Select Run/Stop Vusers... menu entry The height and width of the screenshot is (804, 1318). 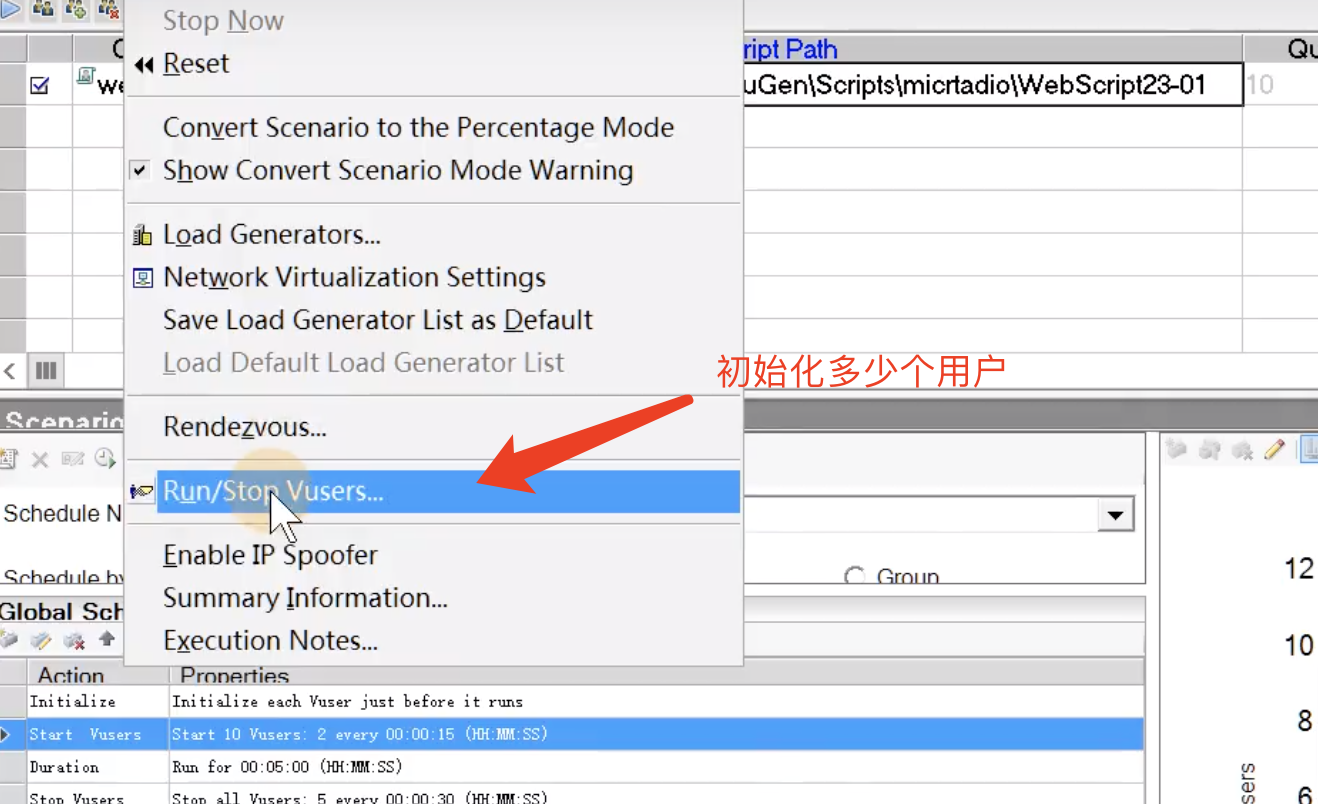[x=433, y=492]
